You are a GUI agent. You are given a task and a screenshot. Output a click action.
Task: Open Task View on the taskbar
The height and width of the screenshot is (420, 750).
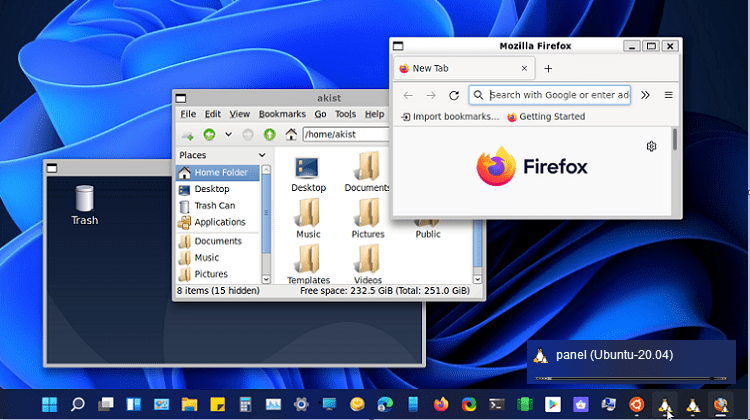(x=105, y=404)
